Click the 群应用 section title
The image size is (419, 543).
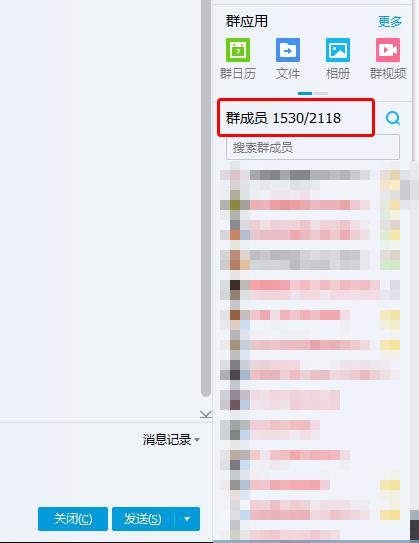[247, 21]
